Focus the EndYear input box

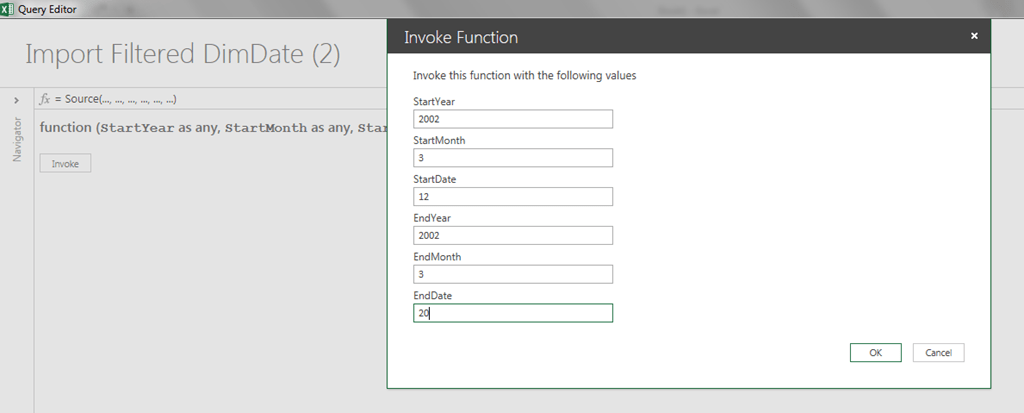point(512,236)
